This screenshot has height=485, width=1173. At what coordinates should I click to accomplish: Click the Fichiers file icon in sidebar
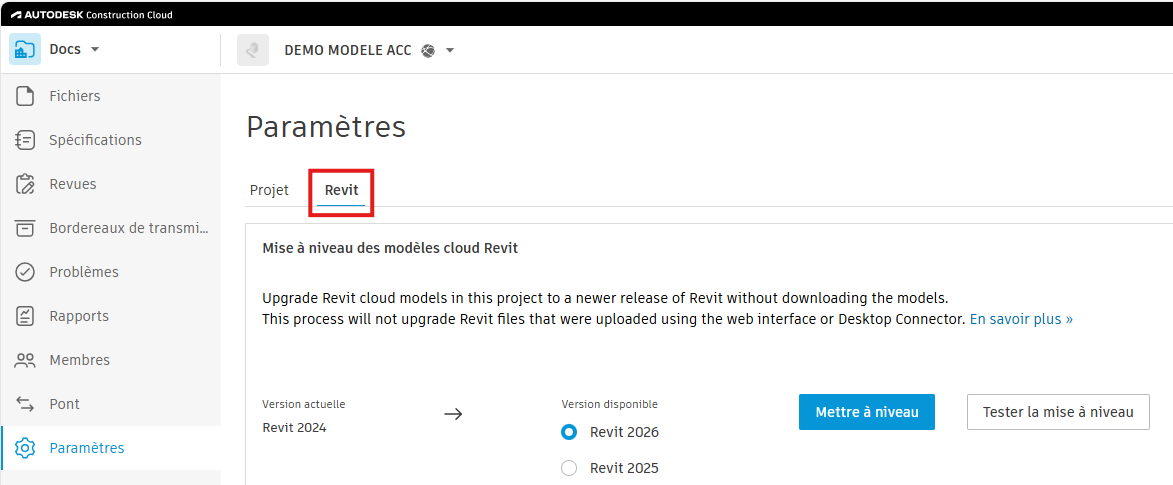tap(26, 96)
